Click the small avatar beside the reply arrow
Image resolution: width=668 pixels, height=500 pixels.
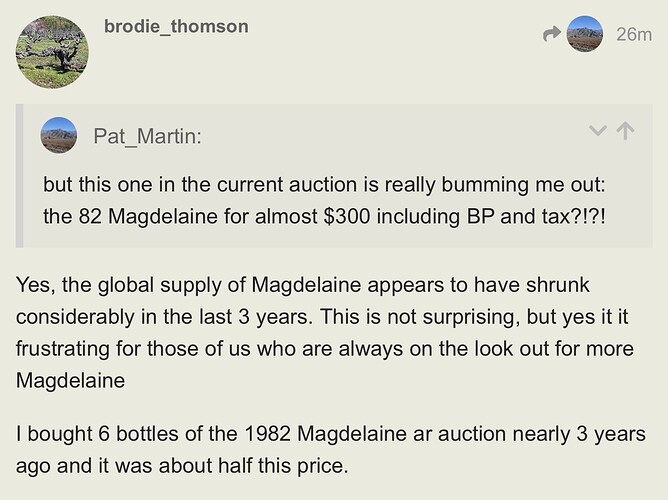click(x=584, y=34)
